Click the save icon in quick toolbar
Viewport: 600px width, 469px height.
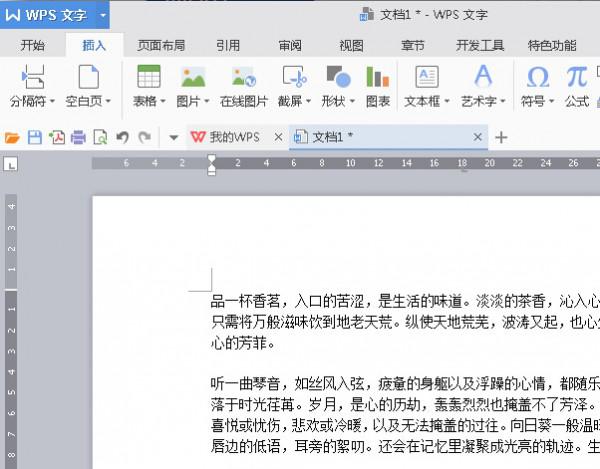click(34, 137)
